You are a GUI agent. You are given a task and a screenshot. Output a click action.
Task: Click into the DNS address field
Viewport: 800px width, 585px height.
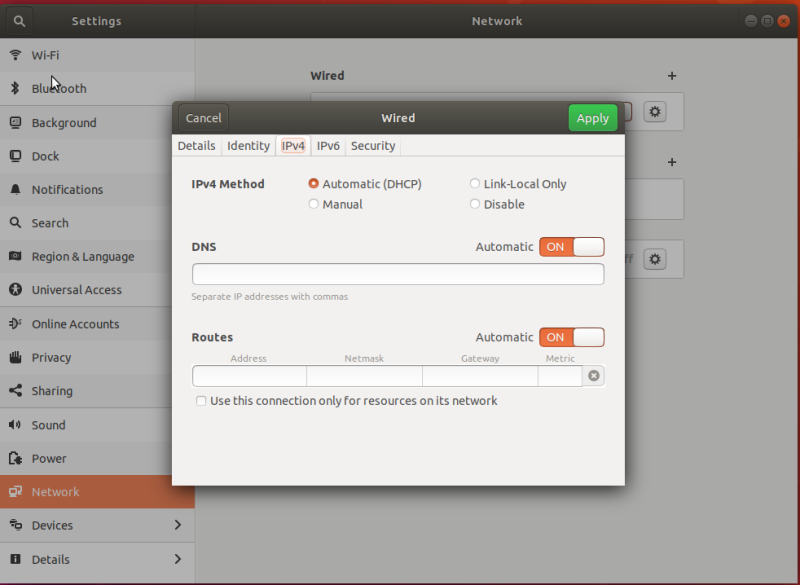(397, 274)
